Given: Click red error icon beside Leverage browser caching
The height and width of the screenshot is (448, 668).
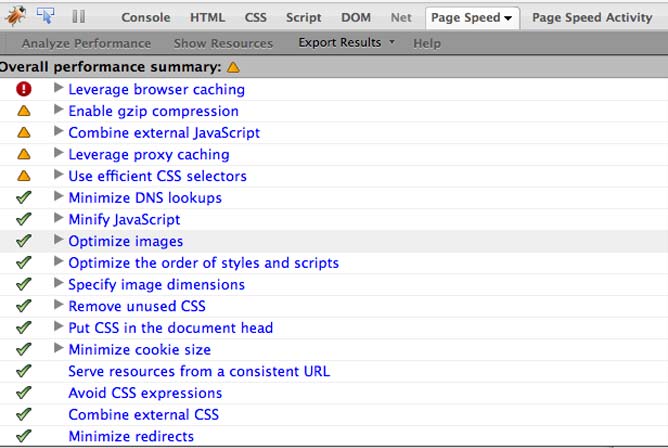Looking at the screenshot, I should pyautogui.click(x=24, y=89).
